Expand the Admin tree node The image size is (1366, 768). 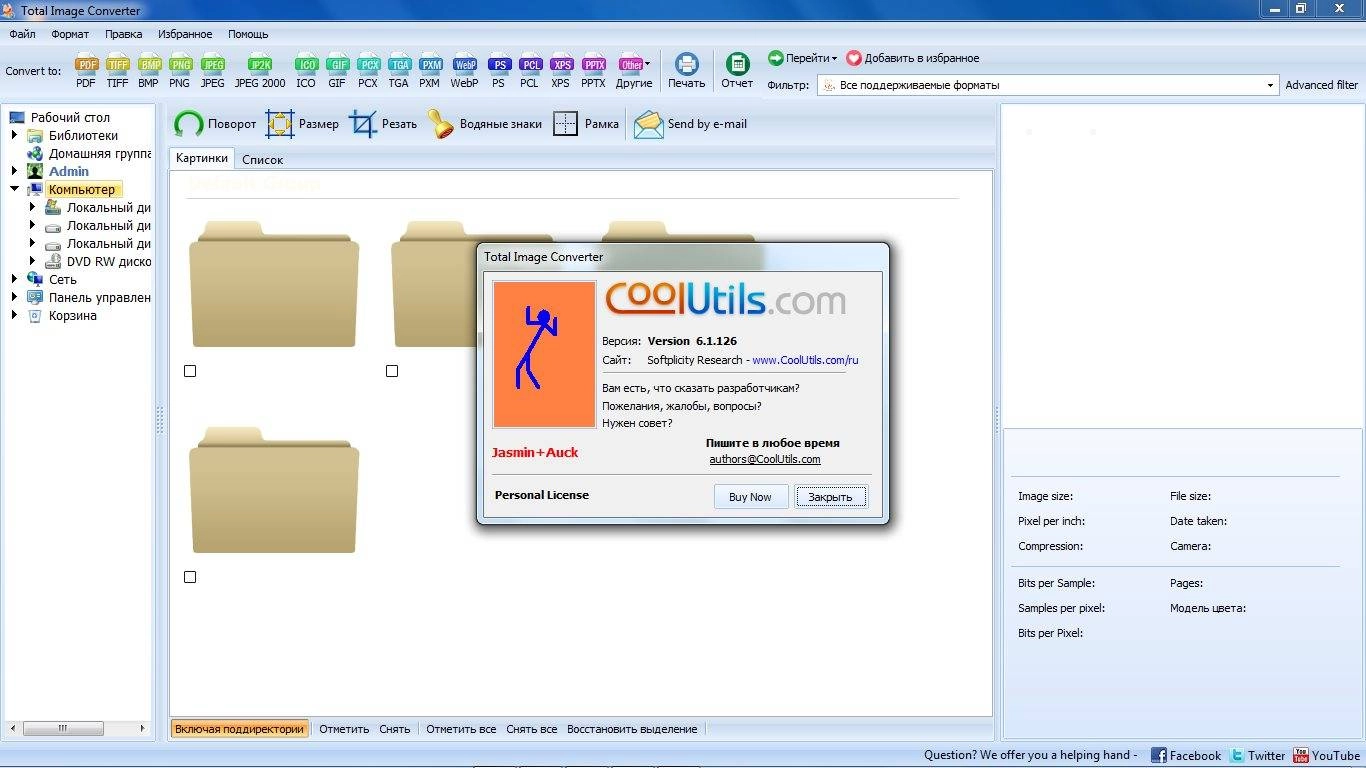pos(14,171)
